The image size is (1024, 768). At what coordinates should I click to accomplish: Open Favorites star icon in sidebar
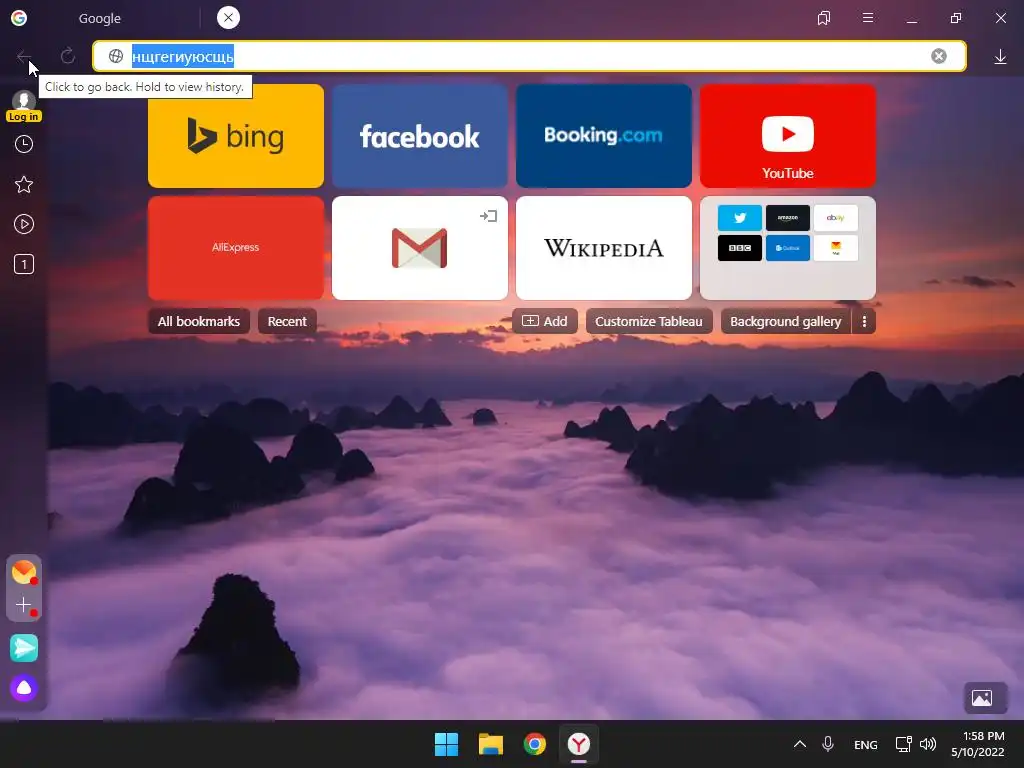(24, 185)
